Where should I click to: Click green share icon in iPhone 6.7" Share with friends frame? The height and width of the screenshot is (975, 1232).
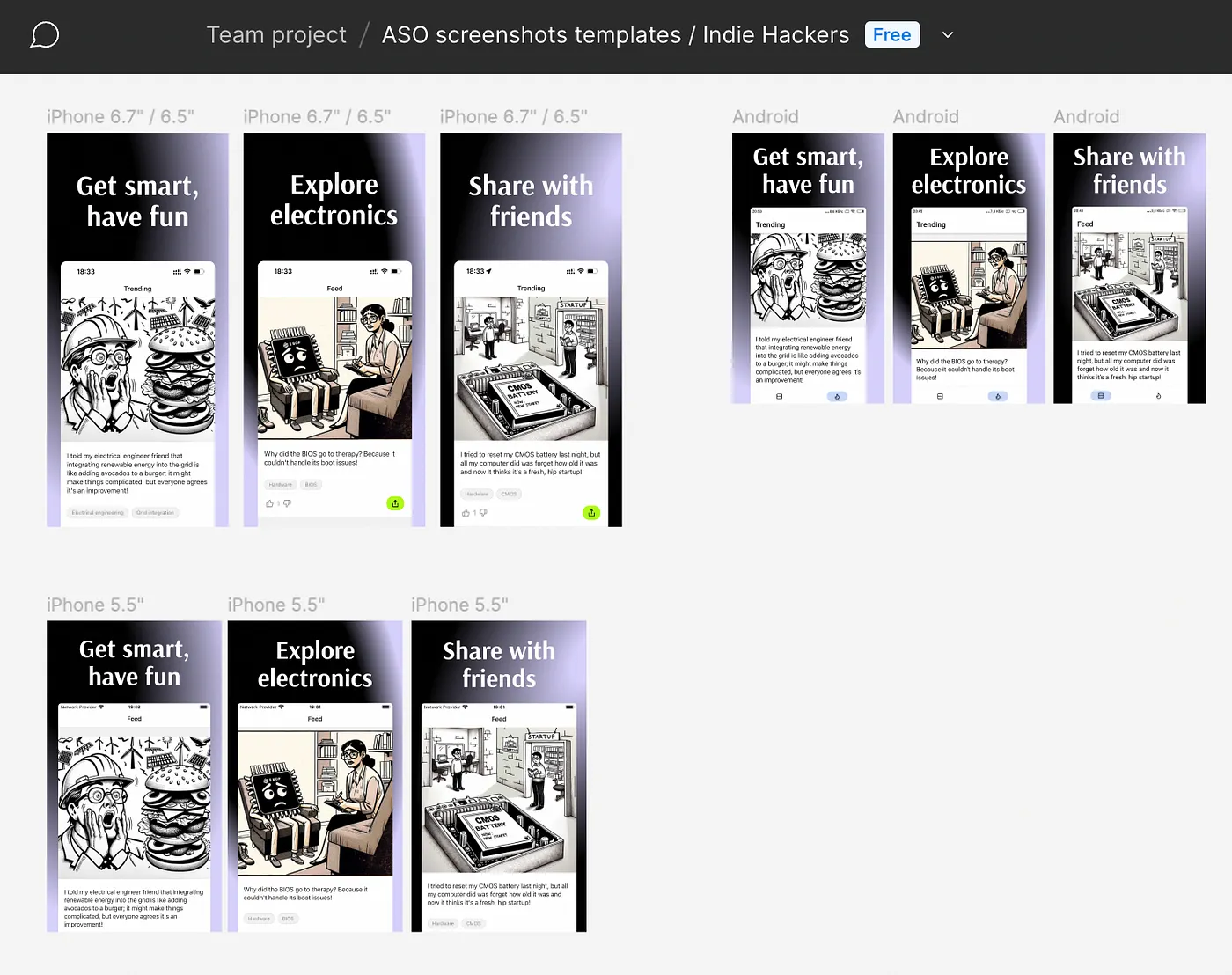click(591, 512)
